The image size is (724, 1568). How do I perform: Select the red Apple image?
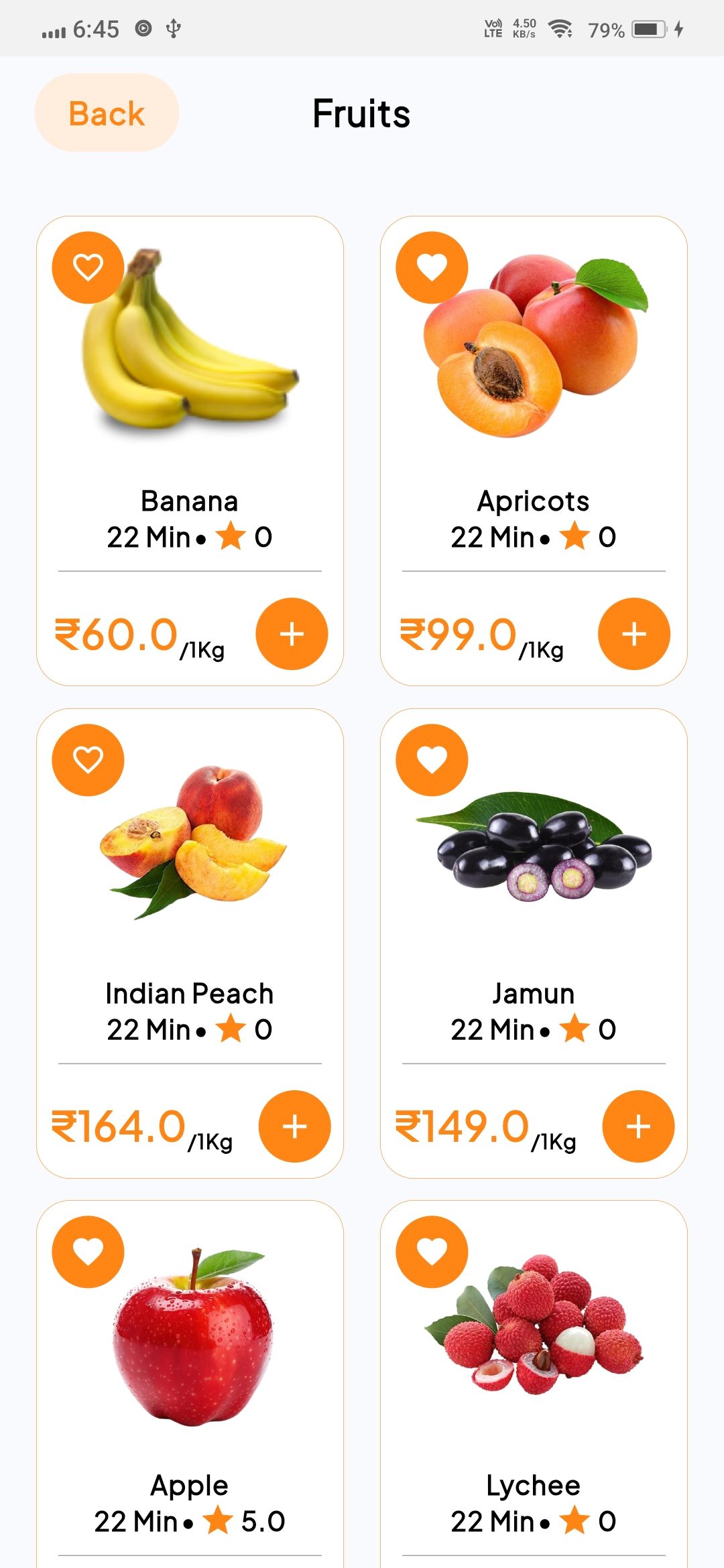point(193,1337)
